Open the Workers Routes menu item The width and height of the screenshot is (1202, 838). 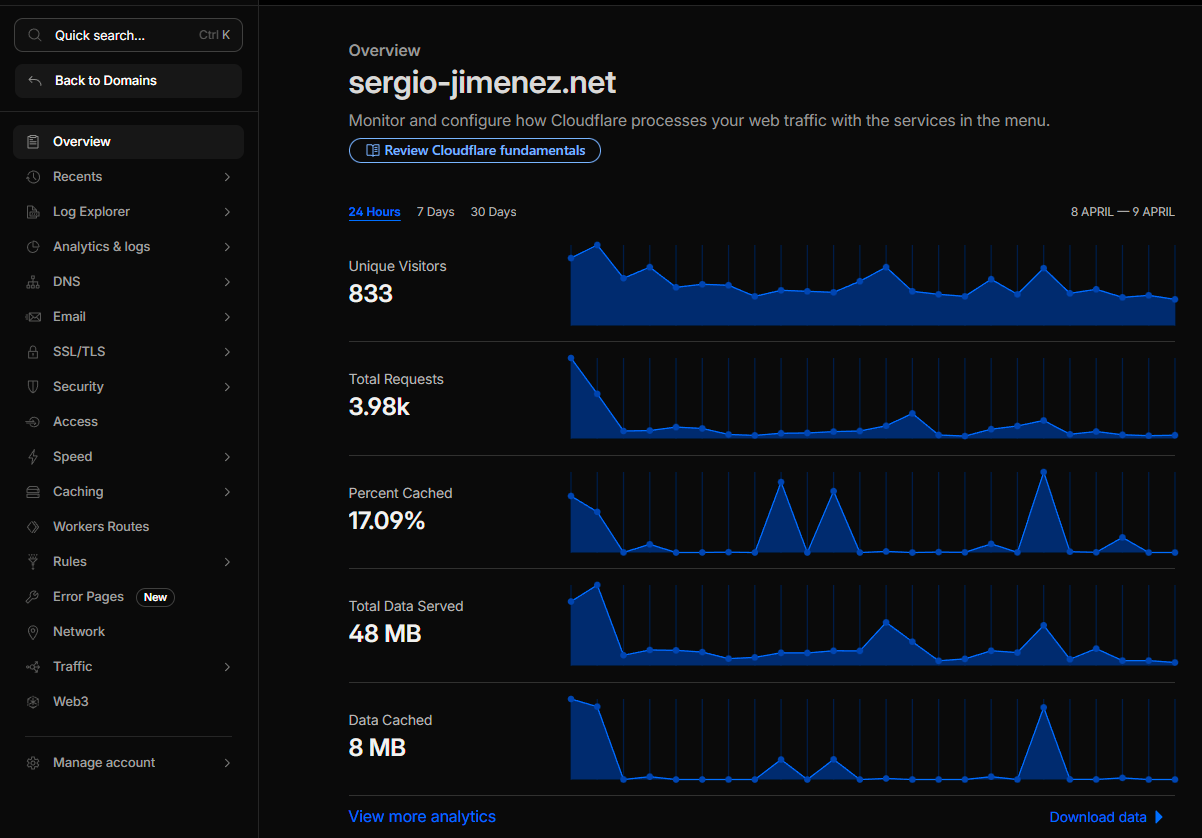[x=128, y=527]
